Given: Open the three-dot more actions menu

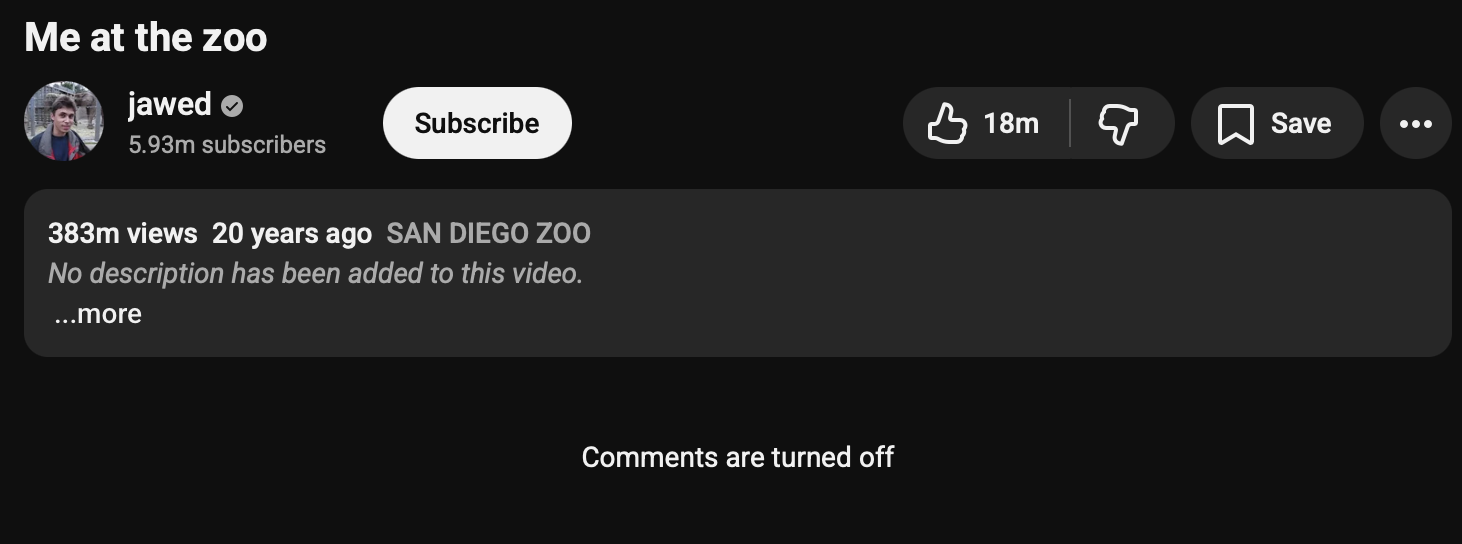Looking at the screenshot, I should (1415, 124).
